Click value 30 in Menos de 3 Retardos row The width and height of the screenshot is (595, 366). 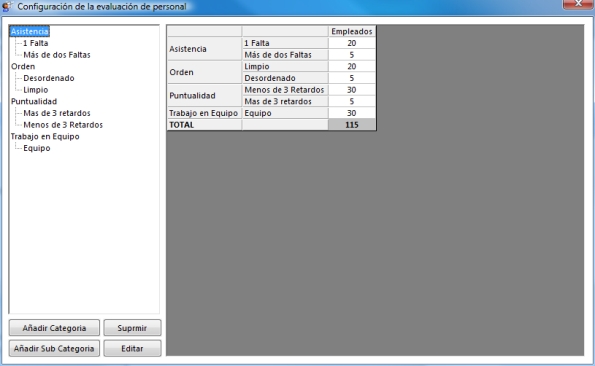click(352, 90)
